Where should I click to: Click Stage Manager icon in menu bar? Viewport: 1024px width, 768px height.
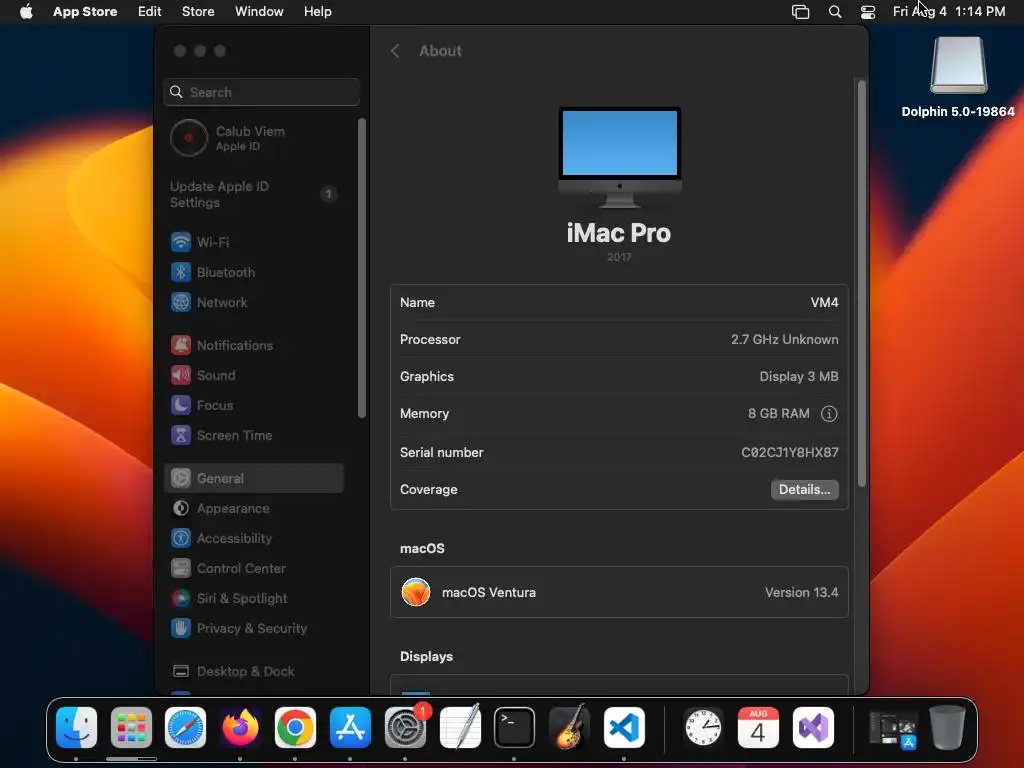(x=801, y=12)
